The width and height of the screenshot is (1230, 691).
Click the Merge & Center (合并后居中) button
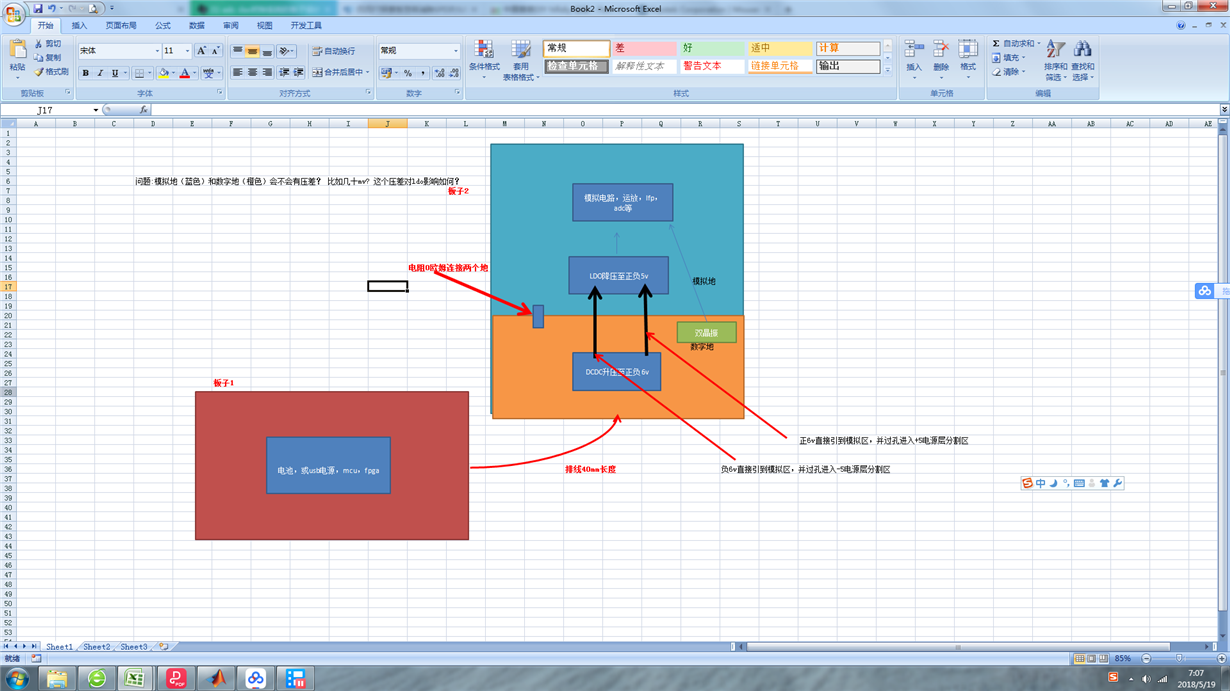click(x=339, y=73)
